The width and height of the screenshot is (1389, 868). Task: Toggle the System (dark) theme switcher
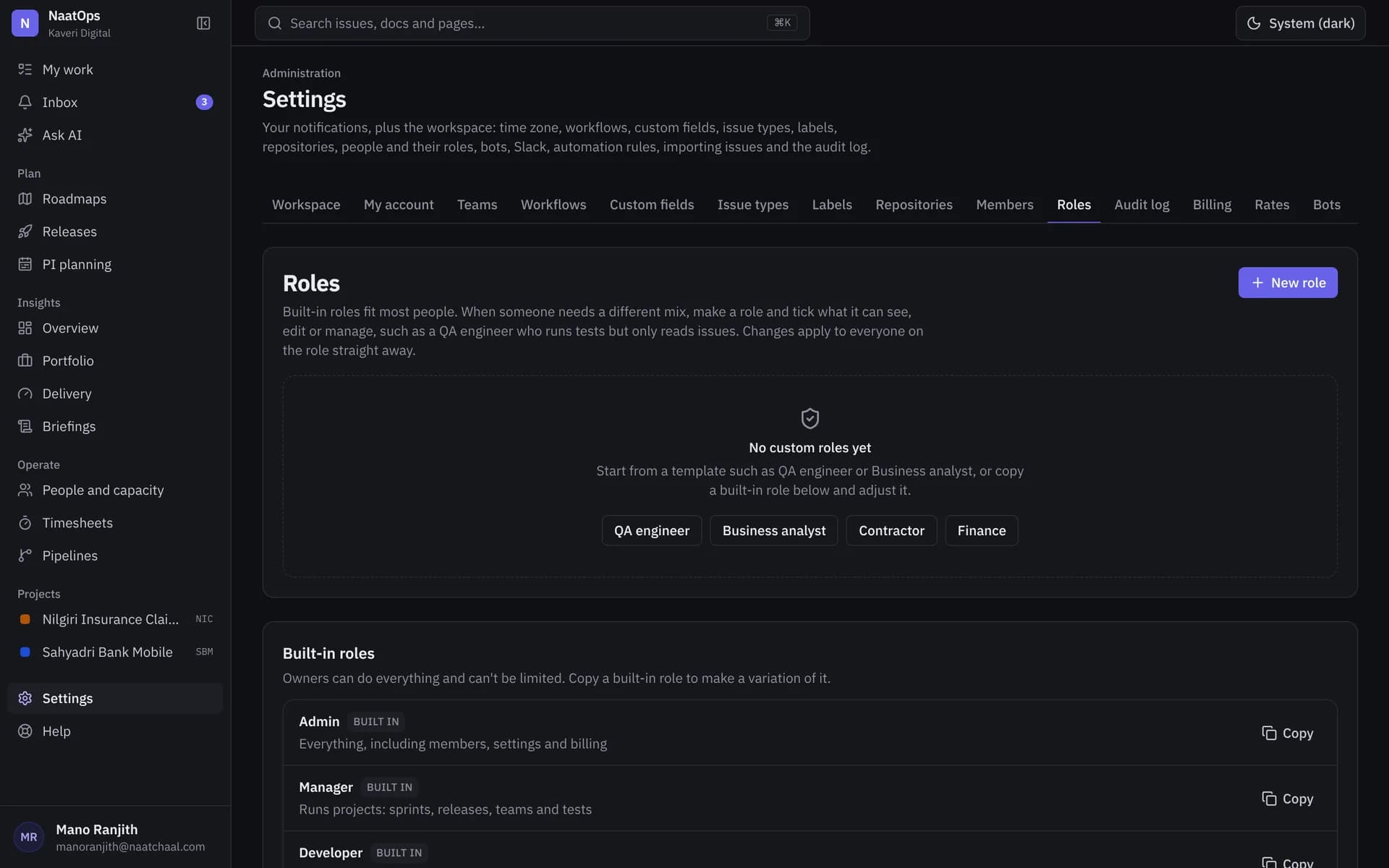point(1300,23)
